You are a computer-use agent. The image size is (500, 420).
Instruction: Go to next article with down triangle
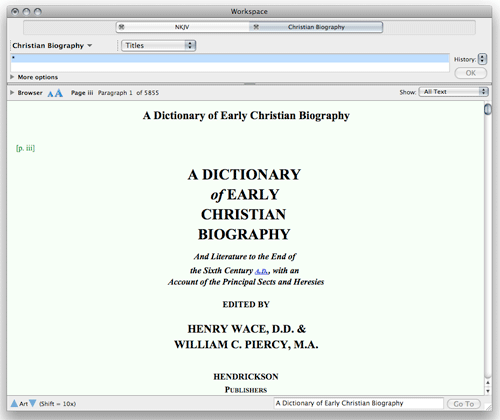point(32,403)
